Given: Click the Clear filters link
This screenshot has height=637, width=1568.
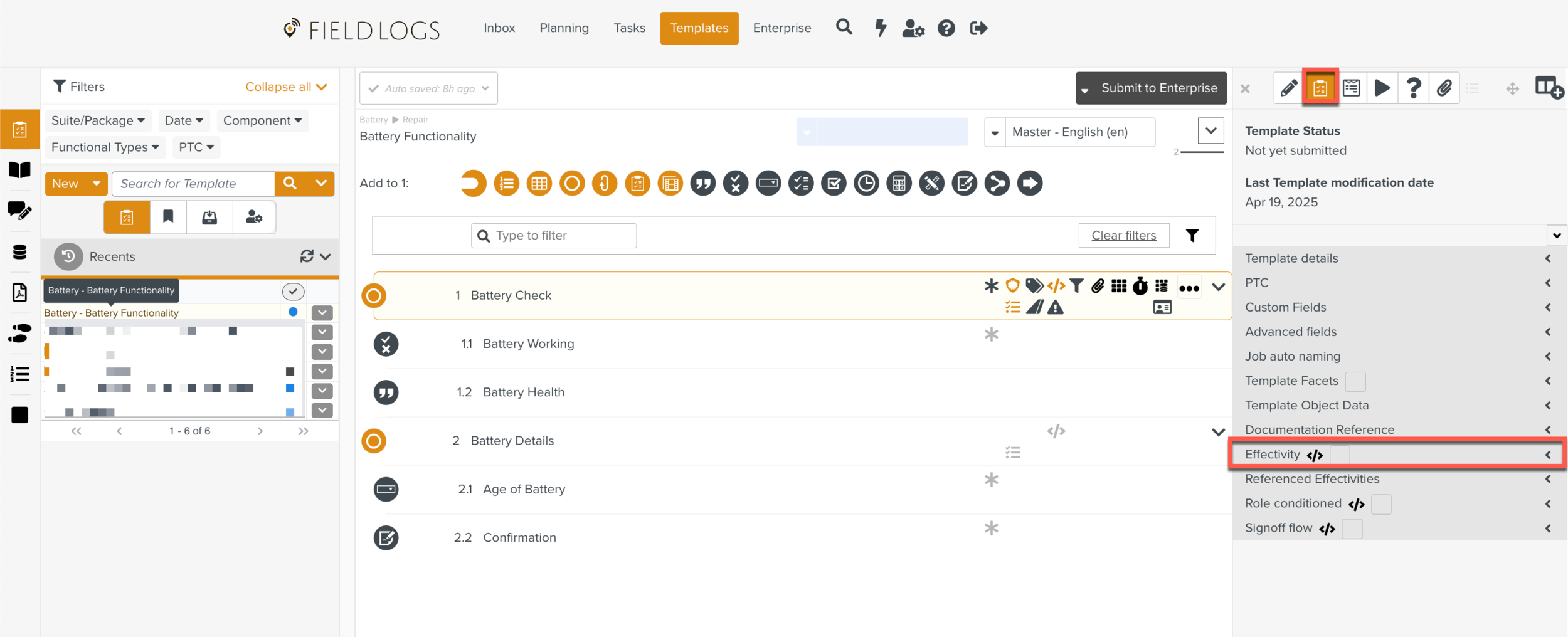Looking at the screenshot, I should [x=1123, y=236].
